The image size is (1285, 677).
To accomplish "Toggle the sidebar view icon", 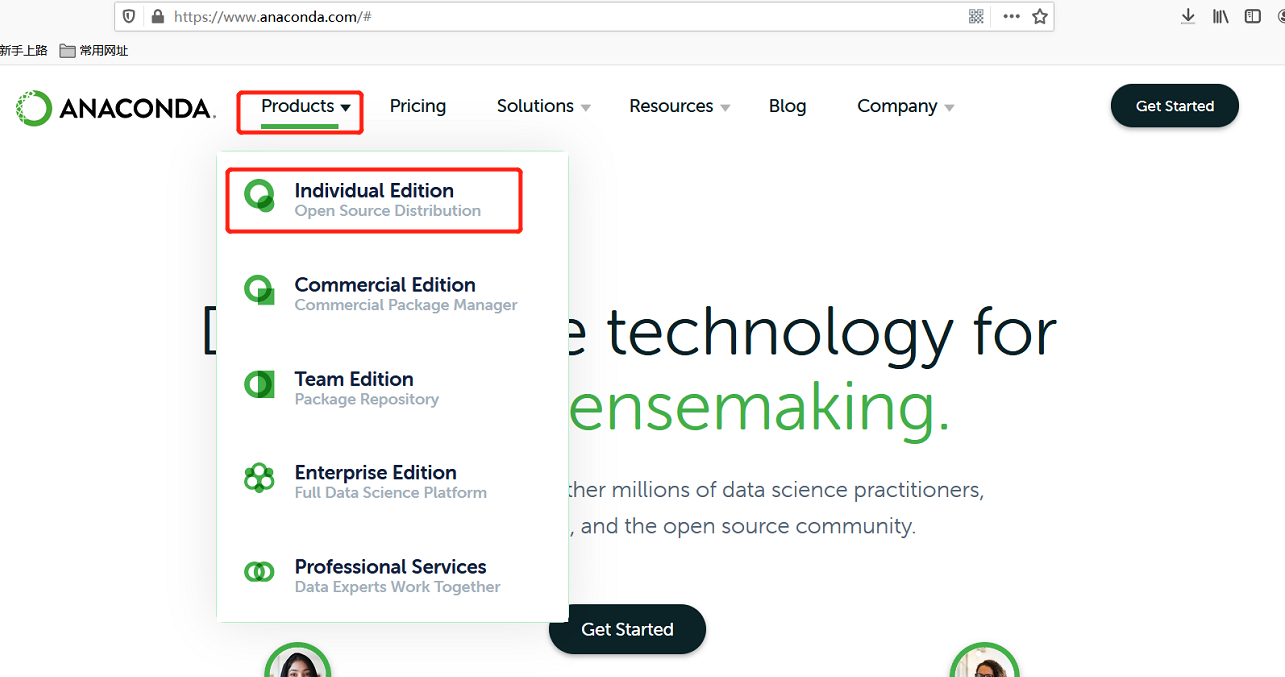I will point(1253,16).
